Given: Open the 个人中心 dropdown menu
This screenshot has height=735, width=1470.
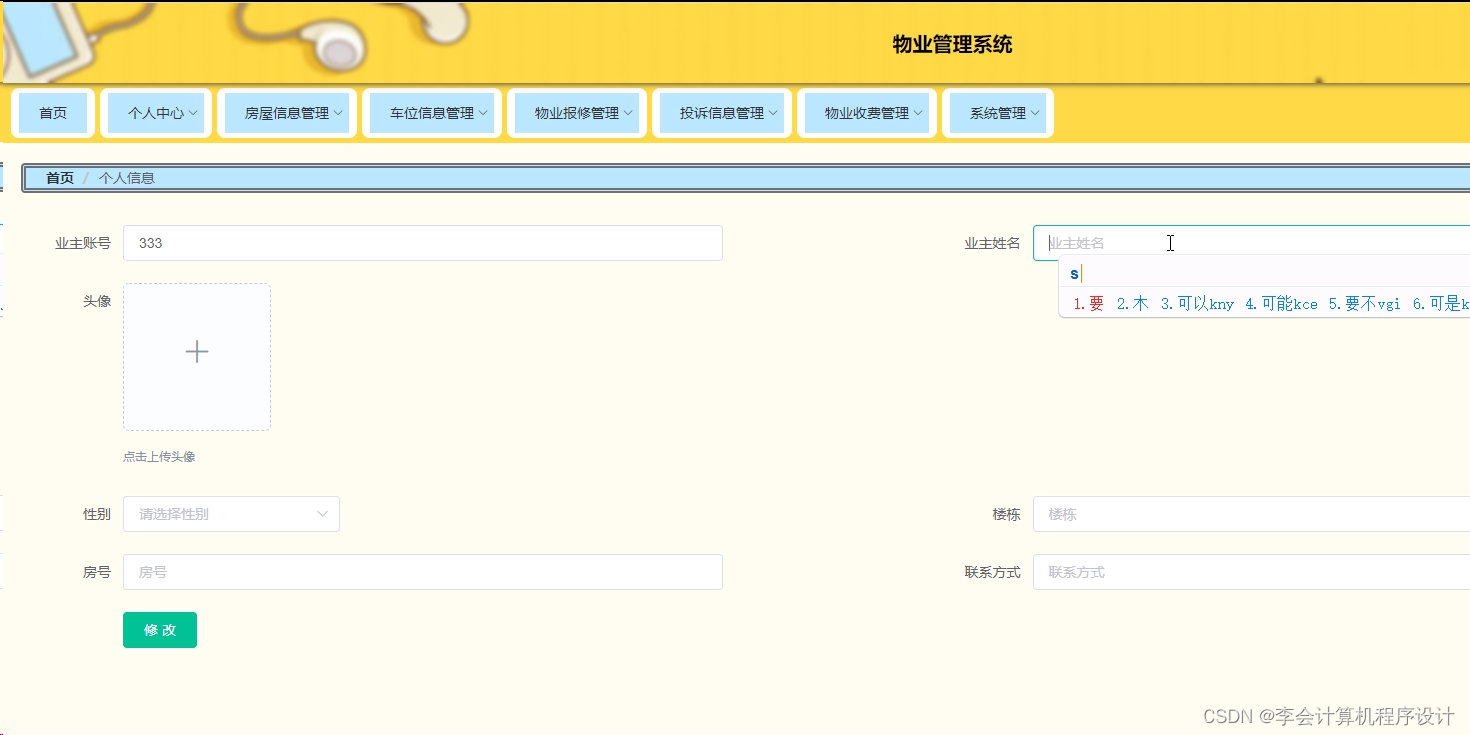Looking at the screenshot, I should click(155, 112).
